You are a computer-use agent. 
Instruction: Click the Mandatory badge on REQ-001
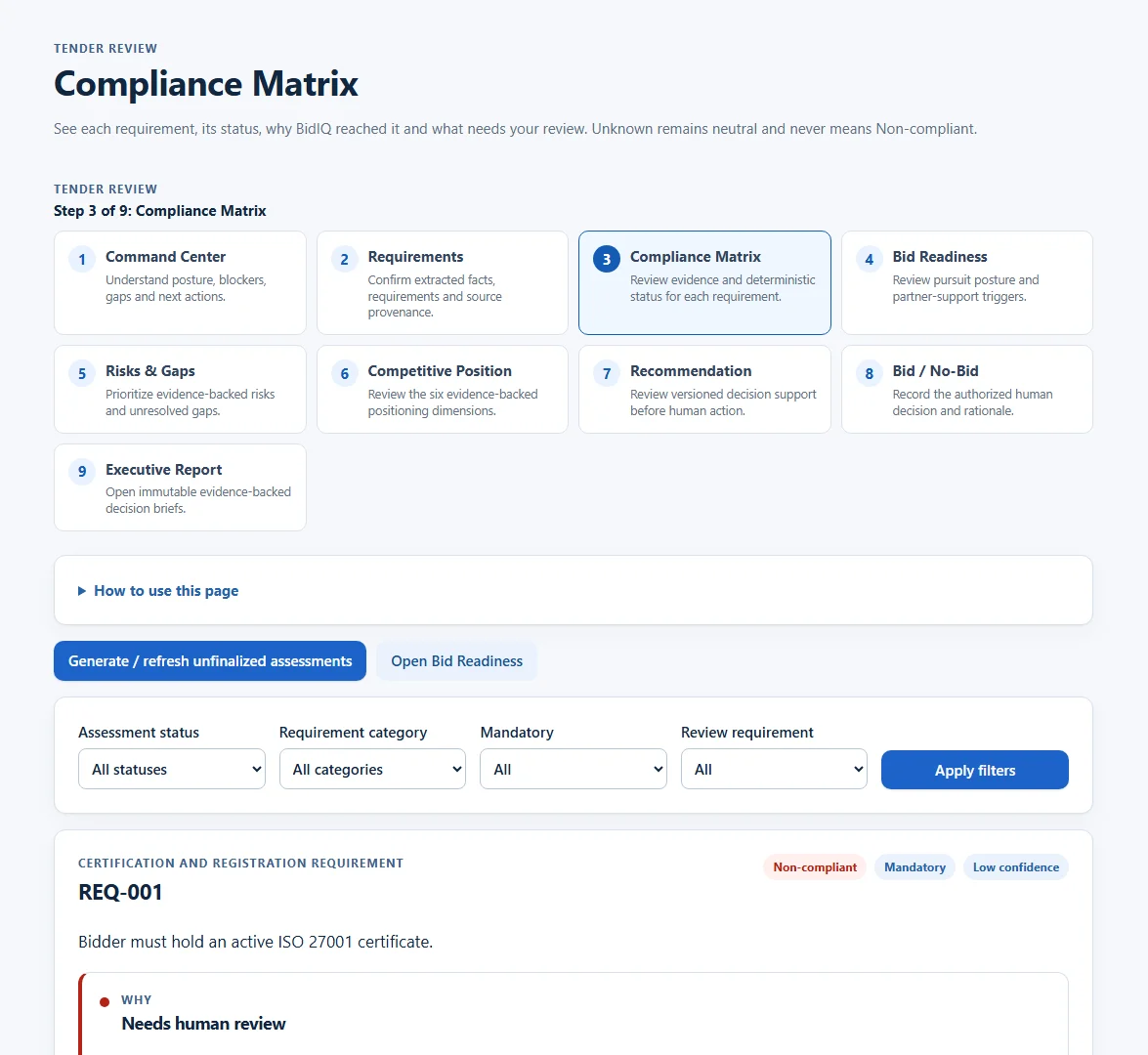[x=914, y=866]
